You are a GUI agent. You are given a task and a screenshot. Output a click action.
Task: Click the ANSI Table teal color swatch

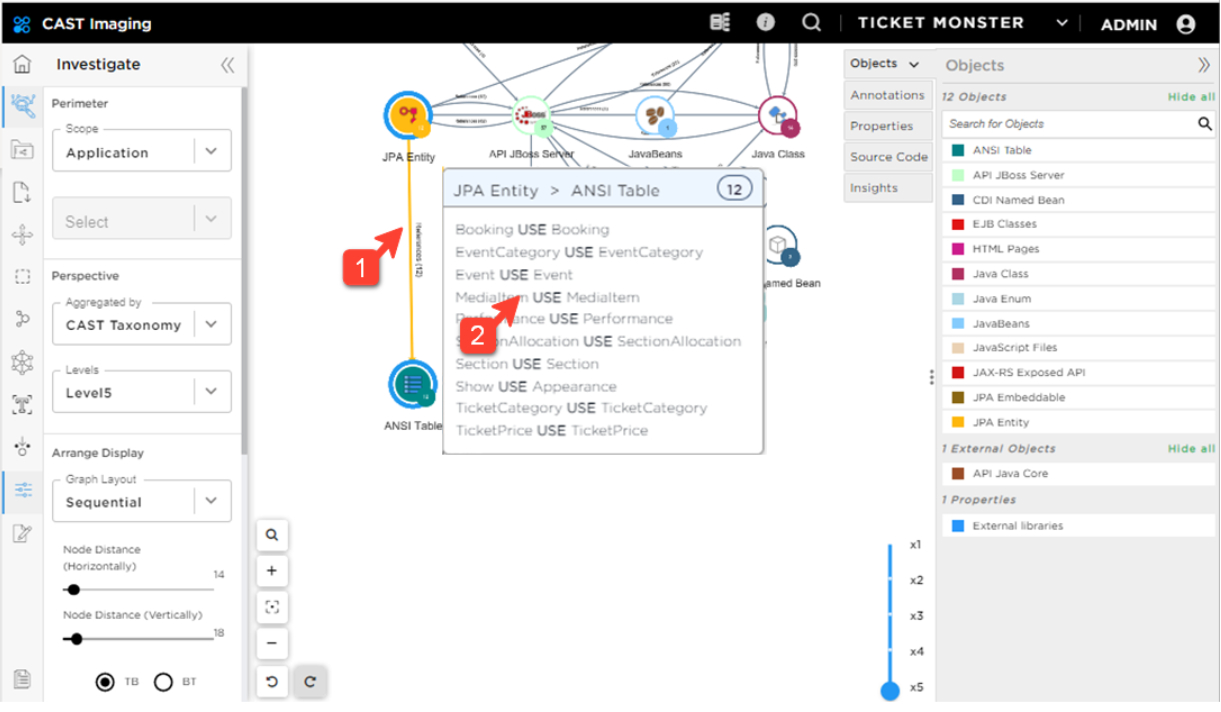tap(958, 150)
